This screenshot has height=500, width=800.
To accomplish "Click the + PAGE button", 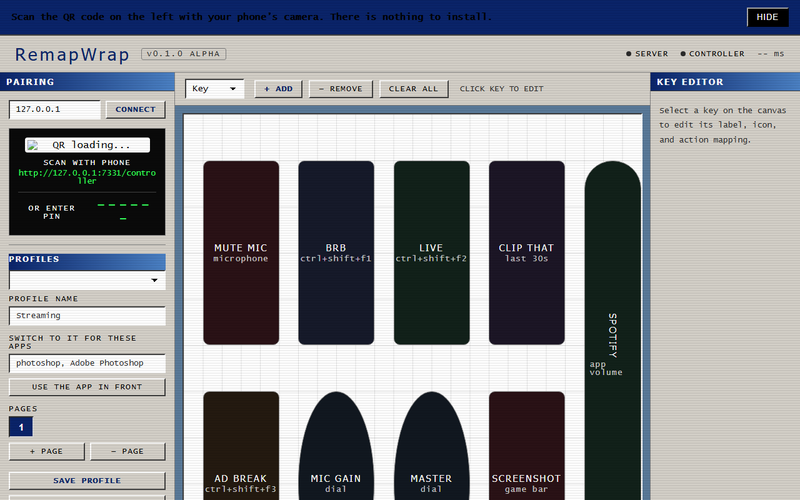I will pos(46,452).
